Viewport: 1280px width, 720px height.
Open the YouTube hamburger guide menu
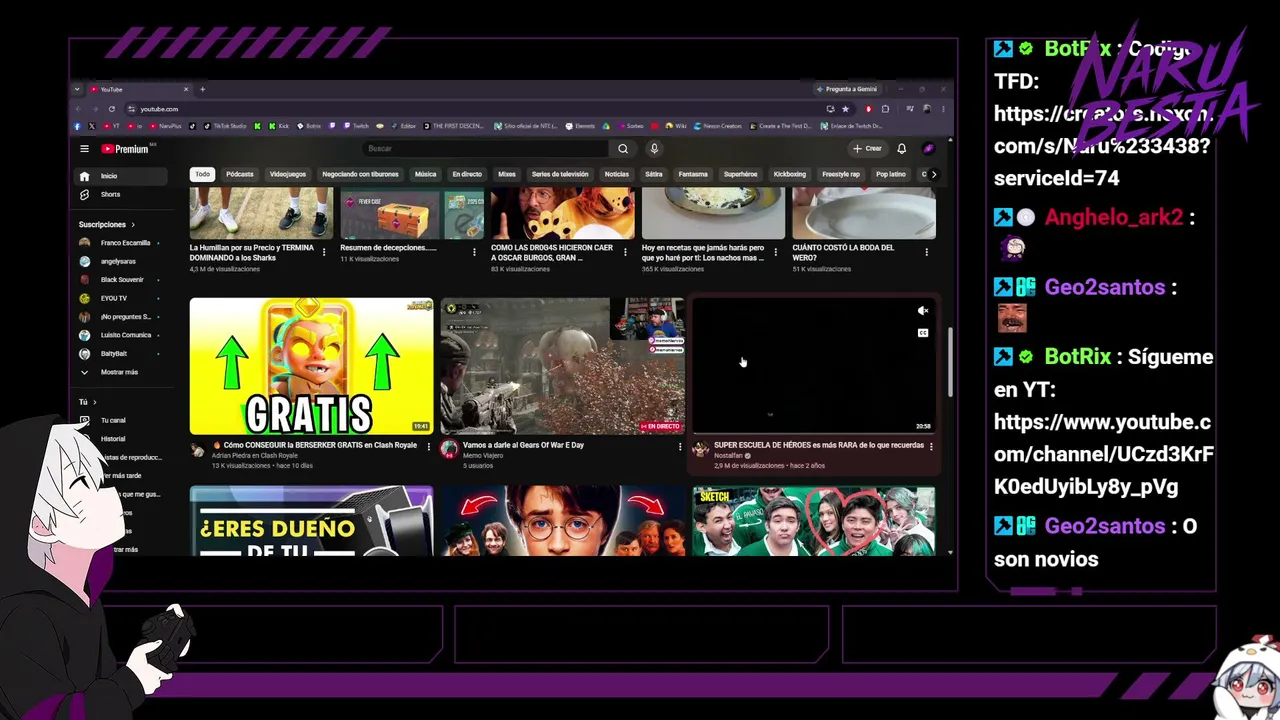coord(84,149)
